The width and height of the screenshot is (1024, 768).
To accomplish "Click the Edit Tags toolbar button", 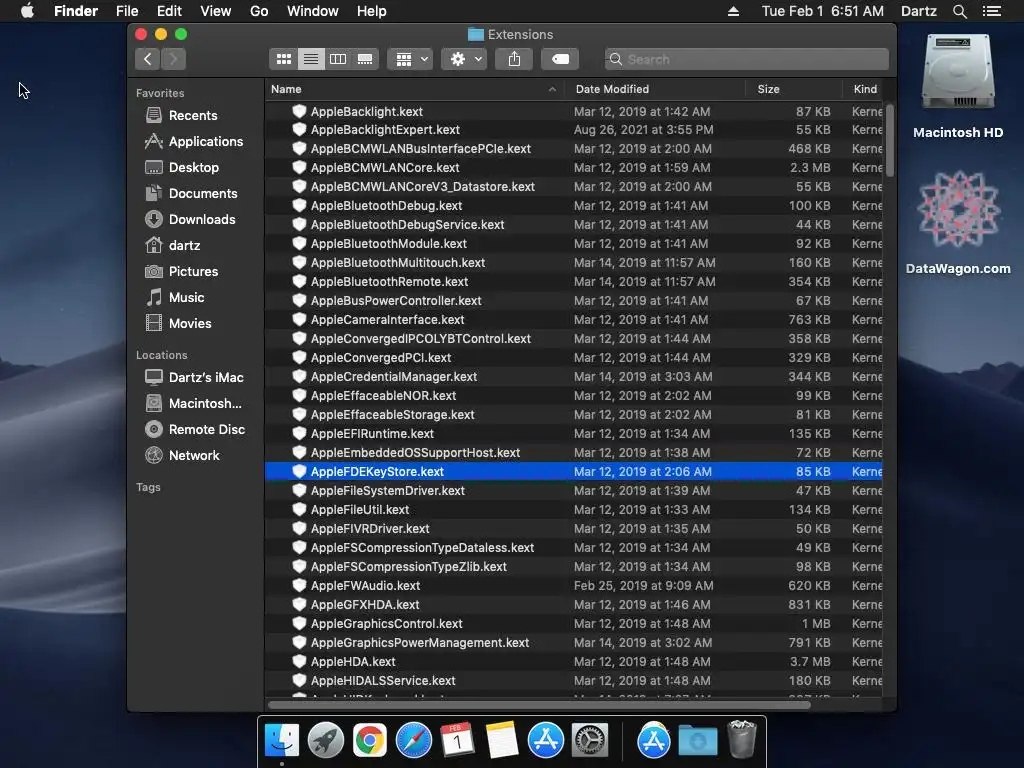I will coord(560,59).
